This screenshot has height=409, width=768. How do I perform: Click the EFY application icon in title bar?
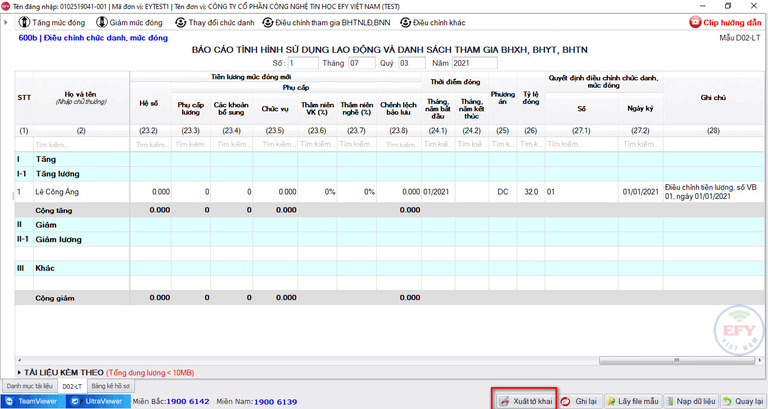[x=5, y=6]
